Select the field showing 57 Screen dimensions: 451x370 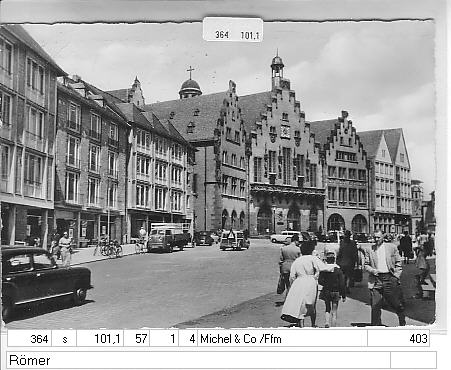pos(137,339)
